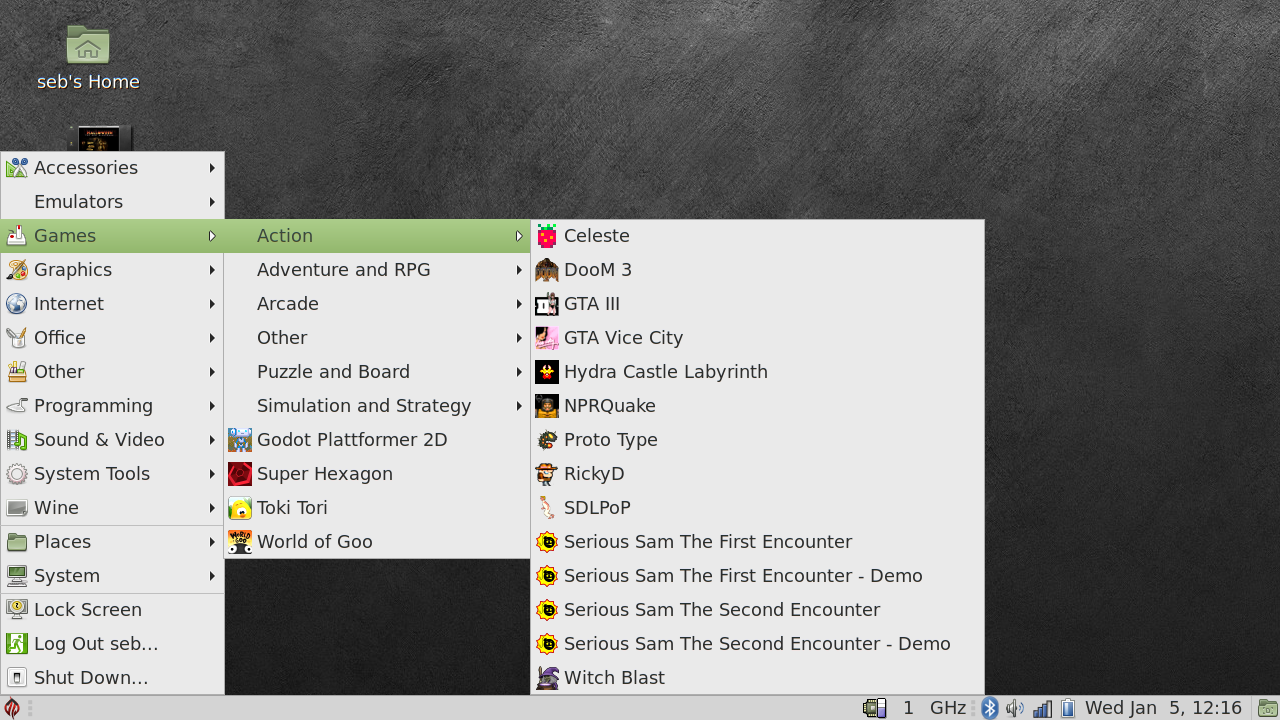This screenshot has width=1280, height=720.
Task: Expand the Puzzle and Board submenu
Action: tap(333, 372)
